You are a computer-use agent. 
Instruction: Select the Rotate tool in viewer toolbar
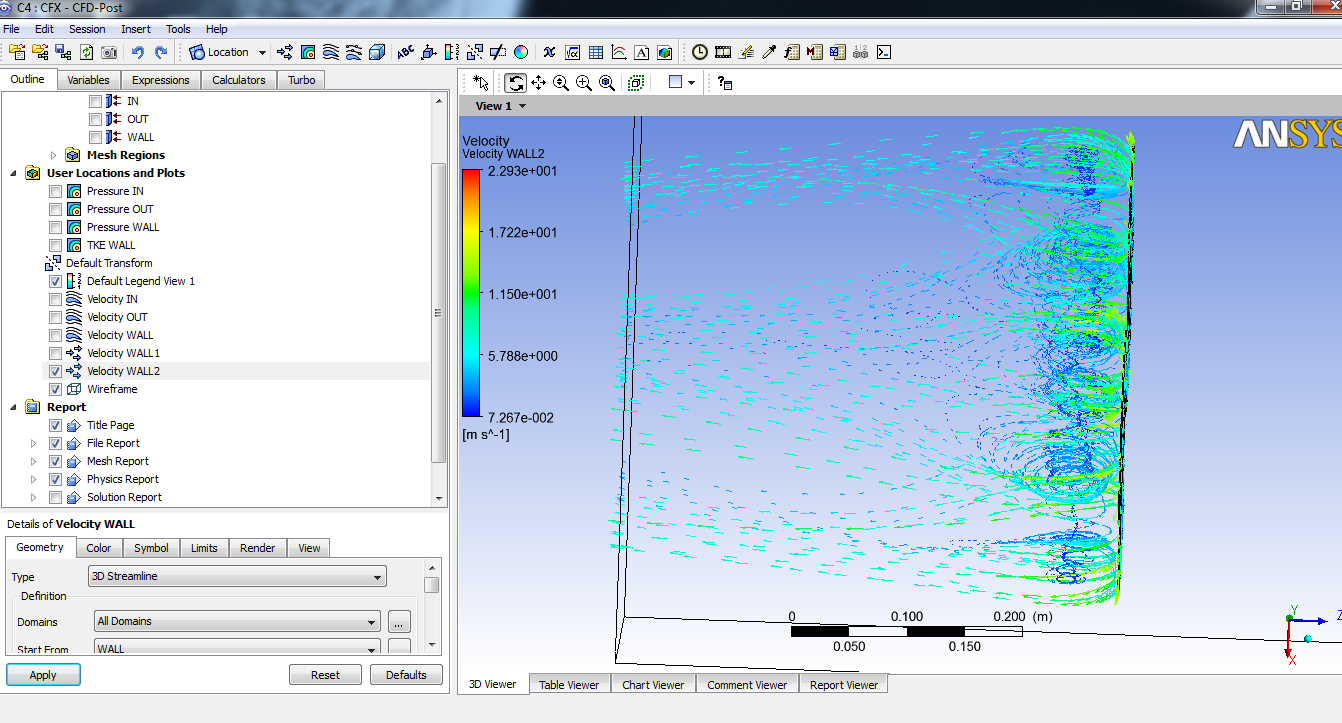tap(515, 83)
